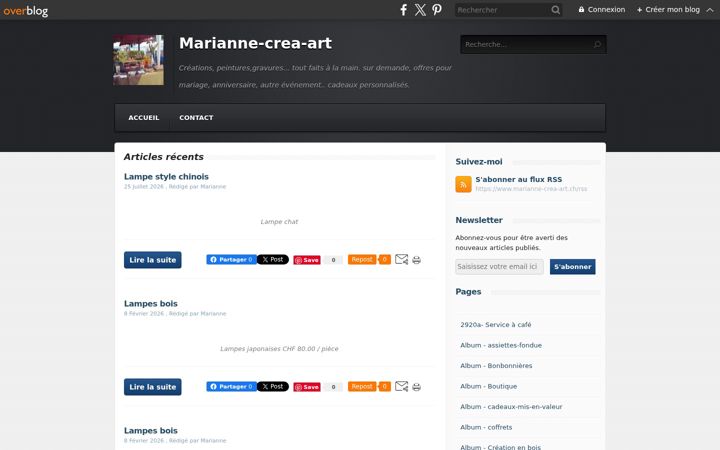This screenshot has height=450, width=720.
Task: Click the search icon in blog Recherche field
Action: (597, 45)
